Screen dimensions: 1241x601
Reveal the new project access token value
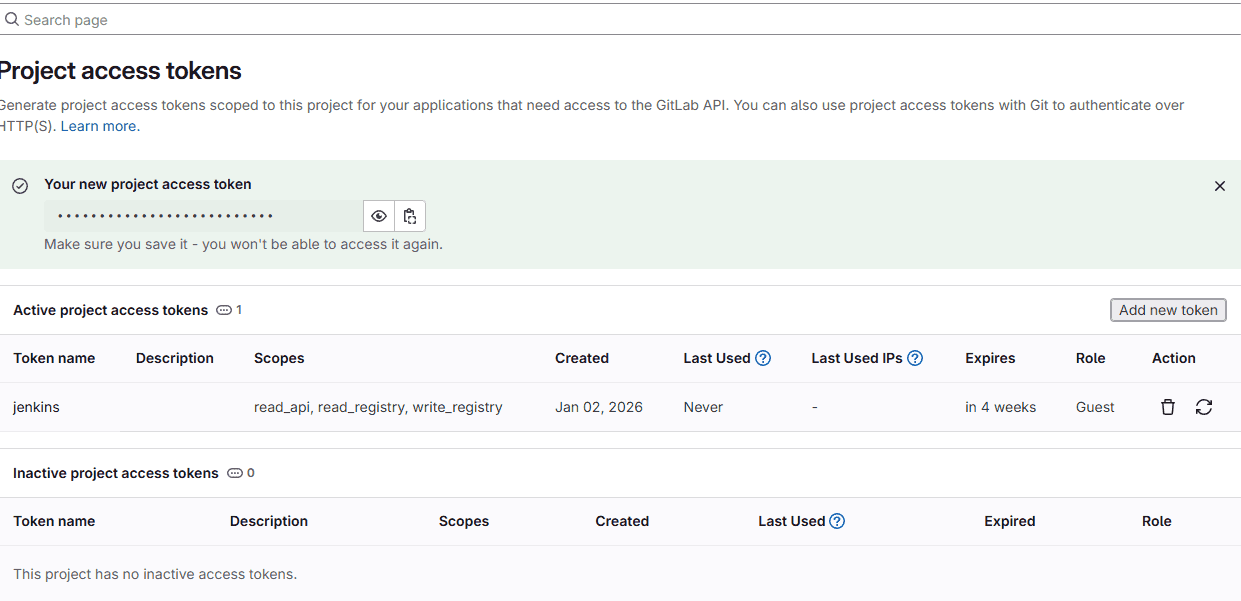point(379,216)
